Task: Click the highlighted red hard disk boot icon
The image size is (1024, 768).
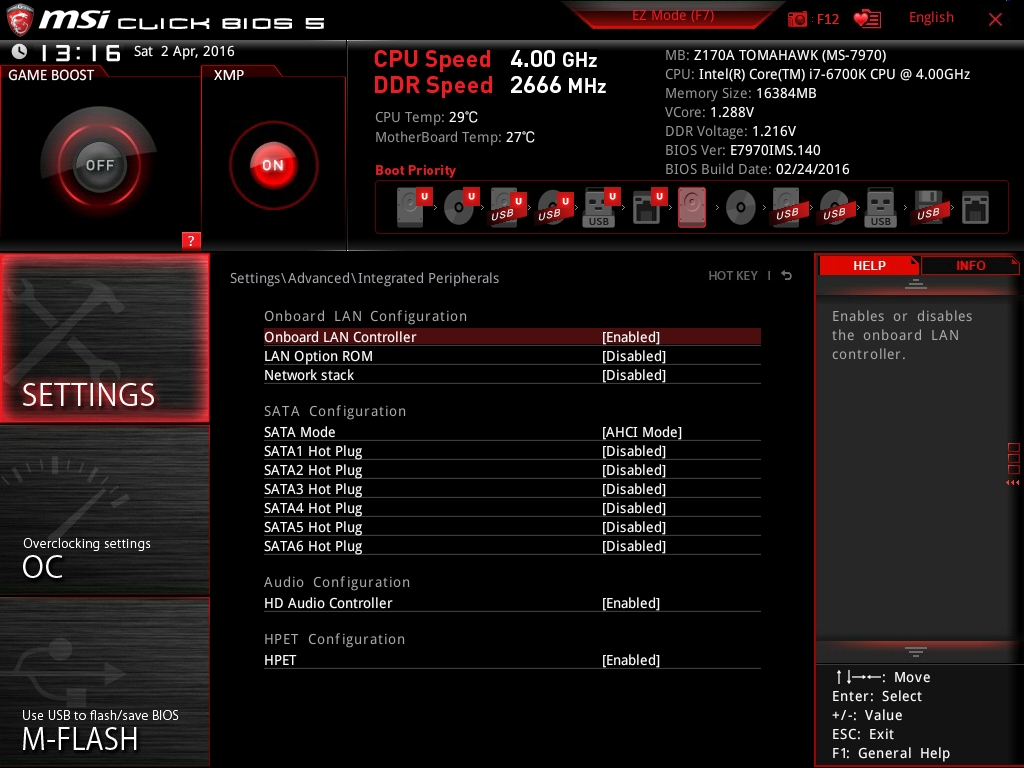Action: tap(692, 207)
